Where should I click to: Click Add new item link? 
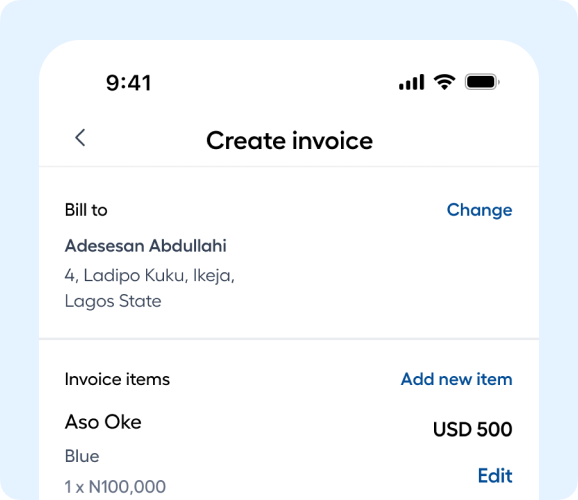(x=456, y=379)
